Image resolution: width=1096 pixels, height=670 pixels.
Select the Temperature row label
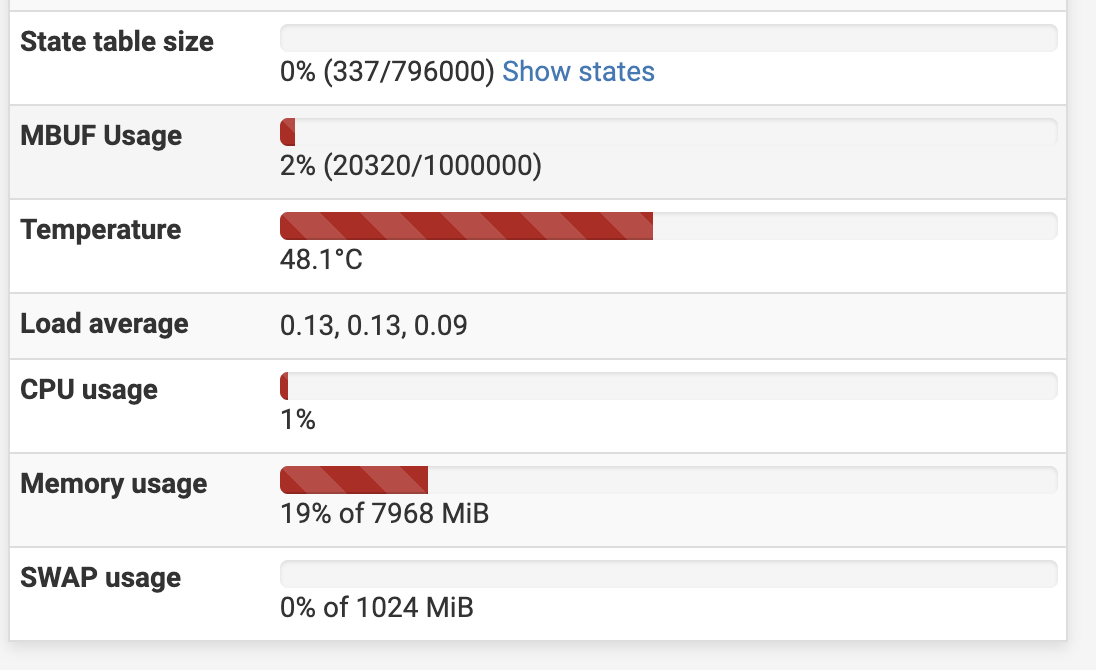click(100, 230)
